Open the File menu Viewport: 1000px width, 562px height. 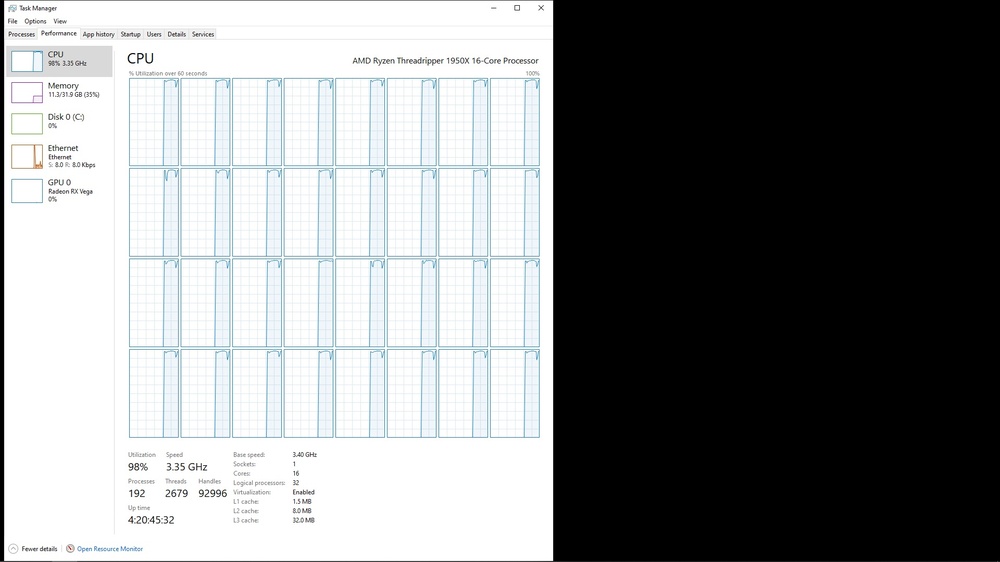(12, 21)
